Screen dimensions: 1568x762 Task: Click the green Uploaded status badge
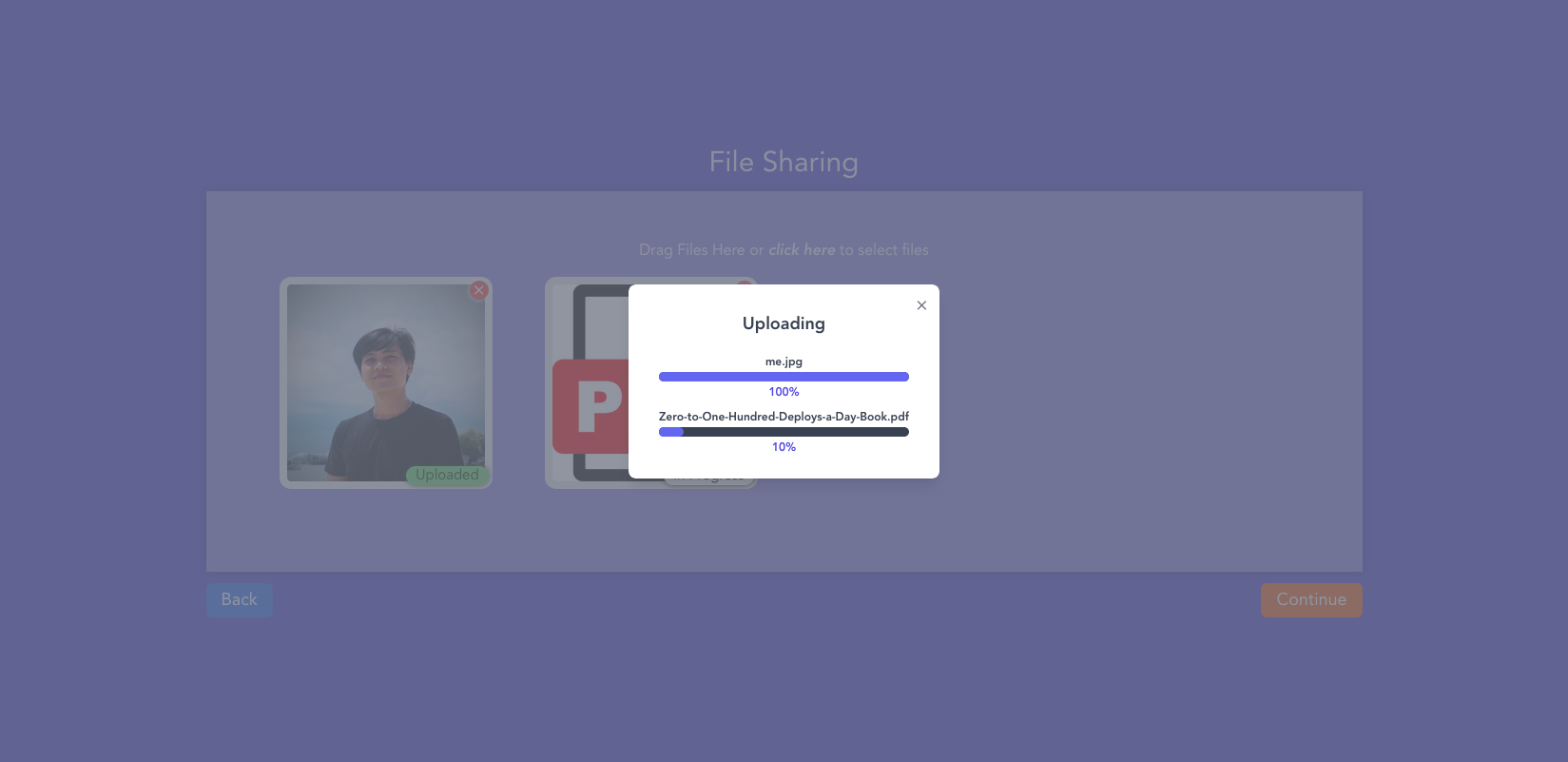coord(447,475)
